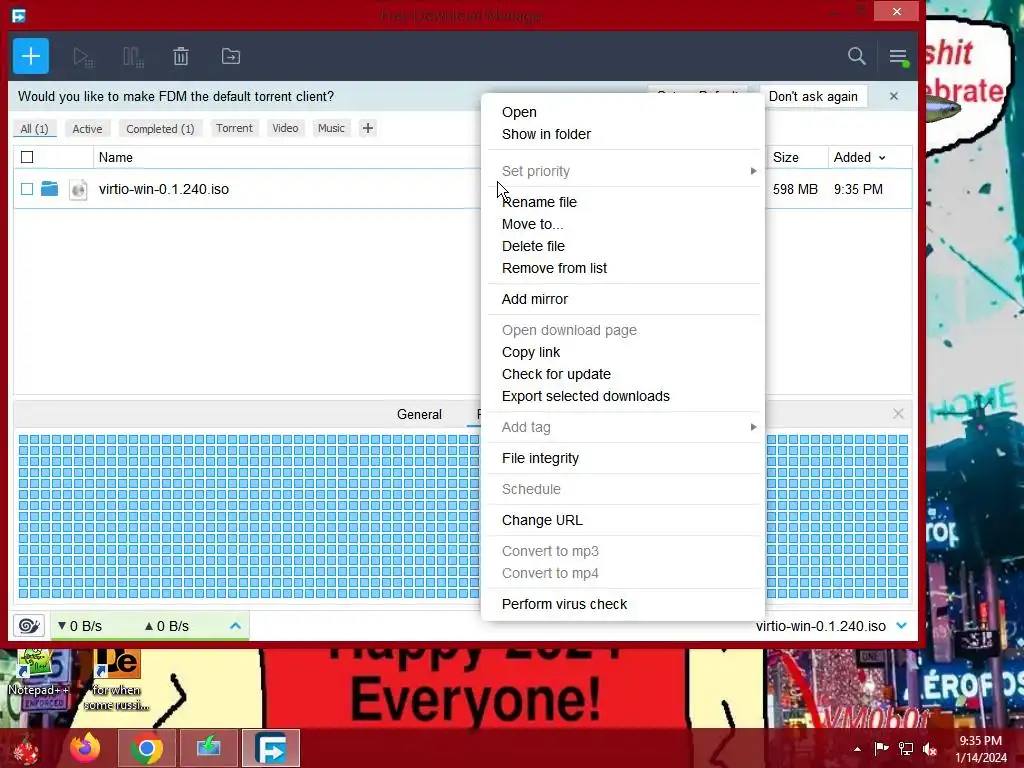Click the folder icon next to virtio-win-0.1.240.iso
Screen dimensions: 1024x768
(50, 189)
